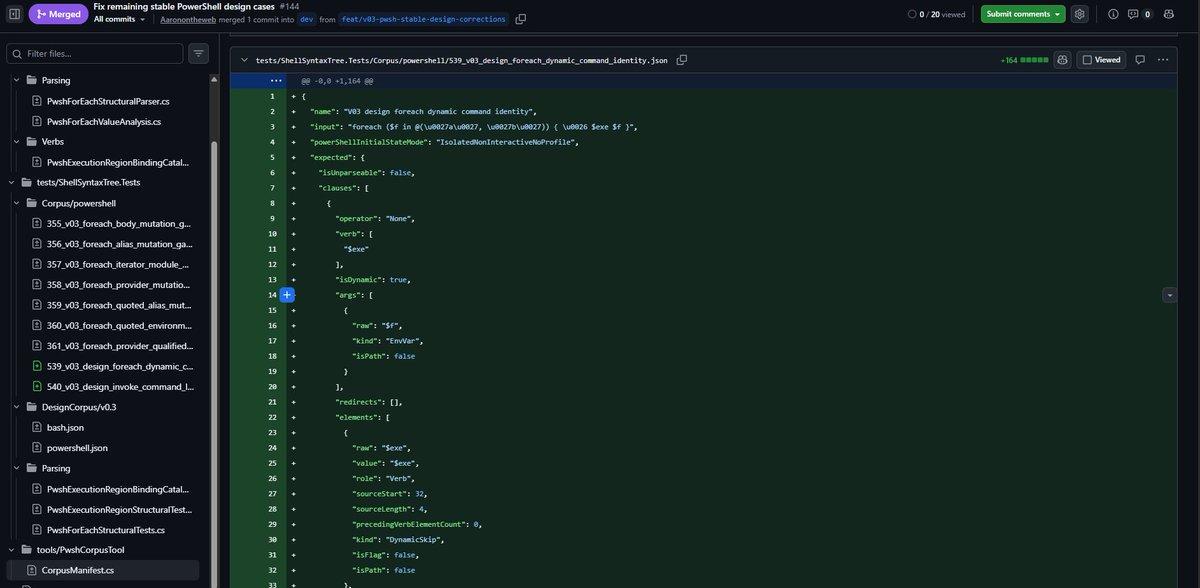This screenshot has height=588, width=1200.
Task: Collapse the tools/PwshCorpusTool folder
Action: [12, 550]
